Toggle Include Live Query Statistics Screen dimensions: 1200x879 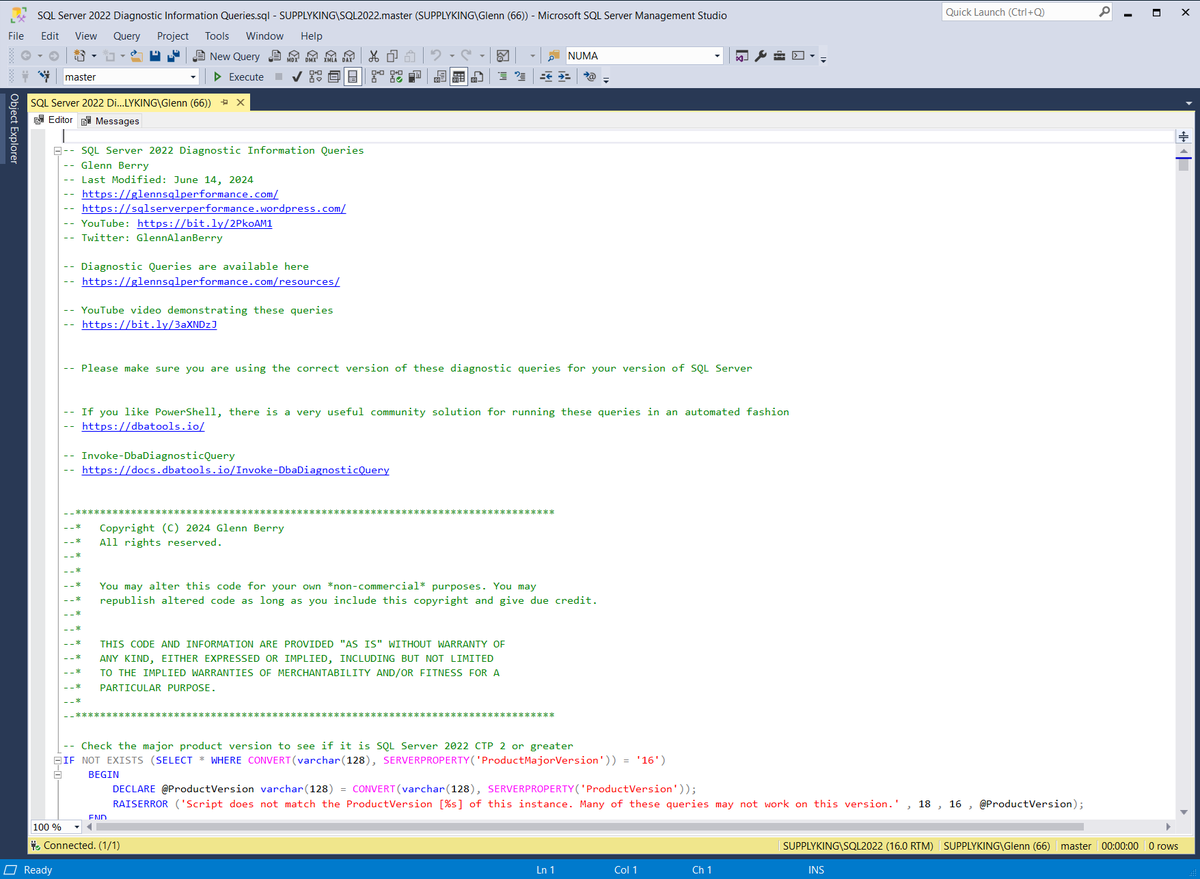click(396, 77)
